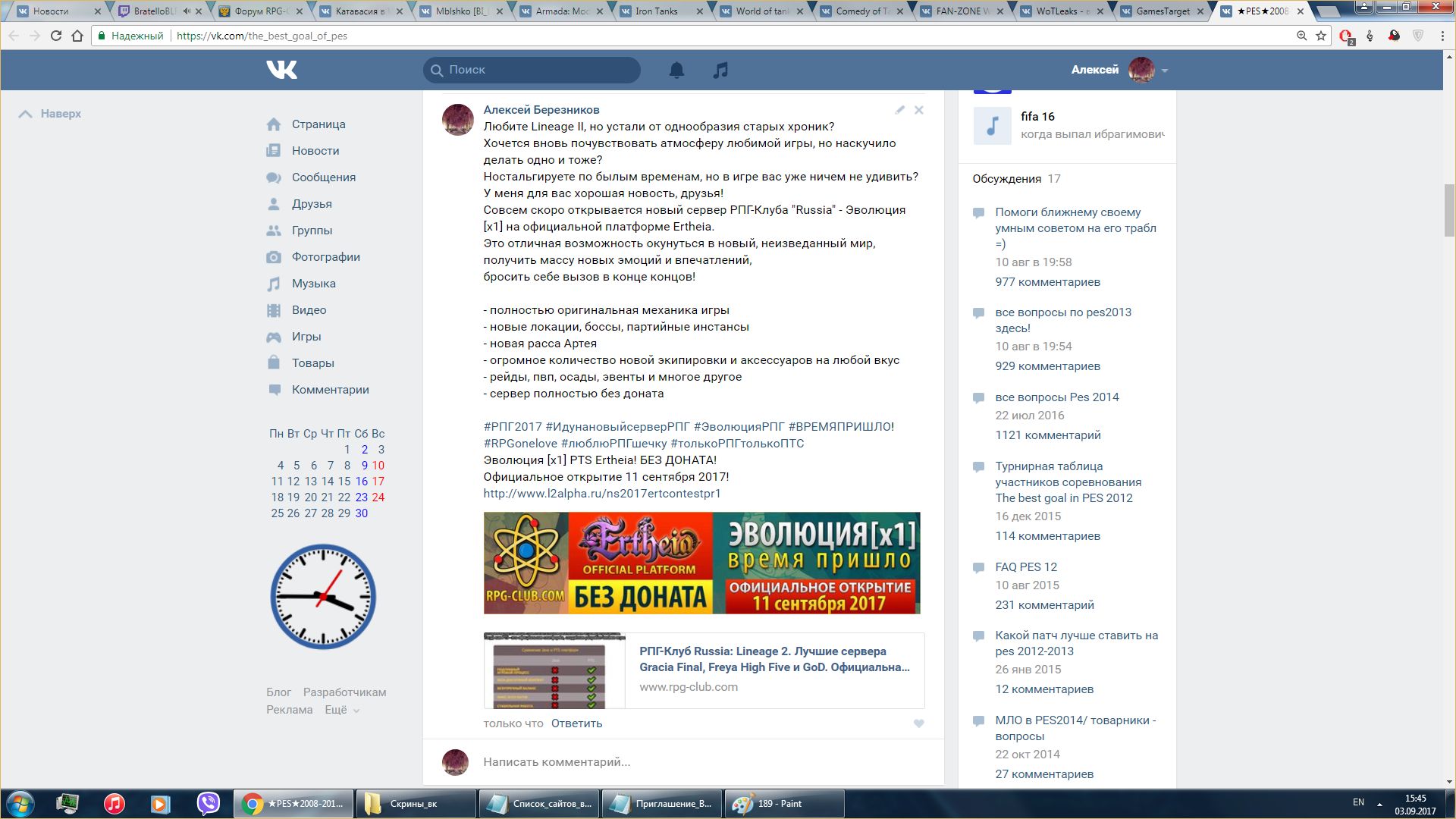This screenshot has height=819, width=1456.
Task: Expand the Алексей profile dropdown arrow
Action: [1165, 71]
